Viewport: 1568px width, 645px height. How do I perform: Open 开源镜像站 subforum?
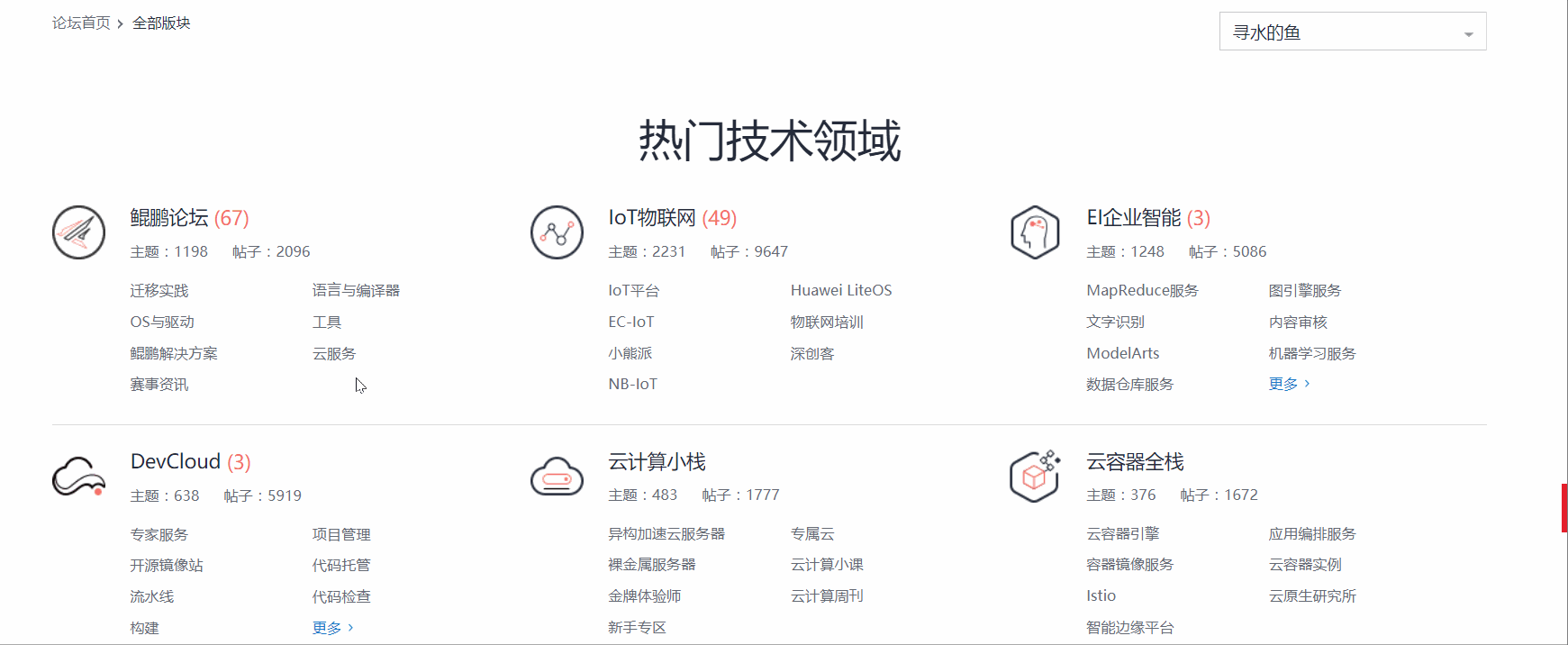(x=167, y=565)
